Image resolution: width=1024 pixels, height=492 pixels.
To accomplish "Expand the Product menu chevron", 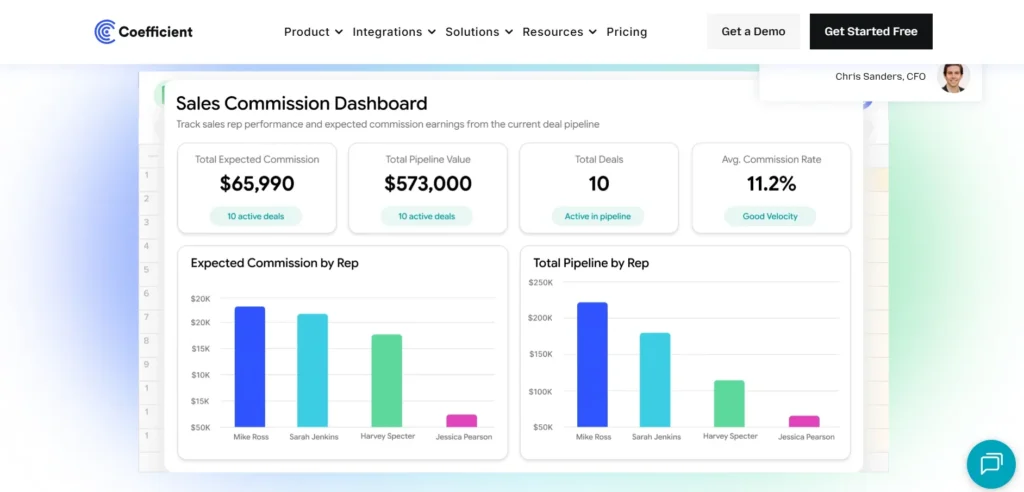I will point(338,32).
